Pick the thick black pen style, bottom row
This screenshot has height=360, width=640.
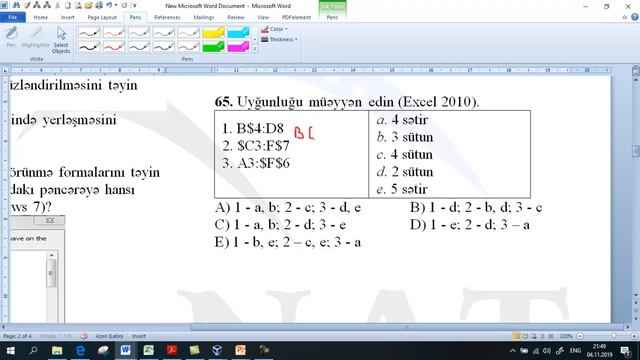pyautogui.click(x=89, y=47)
